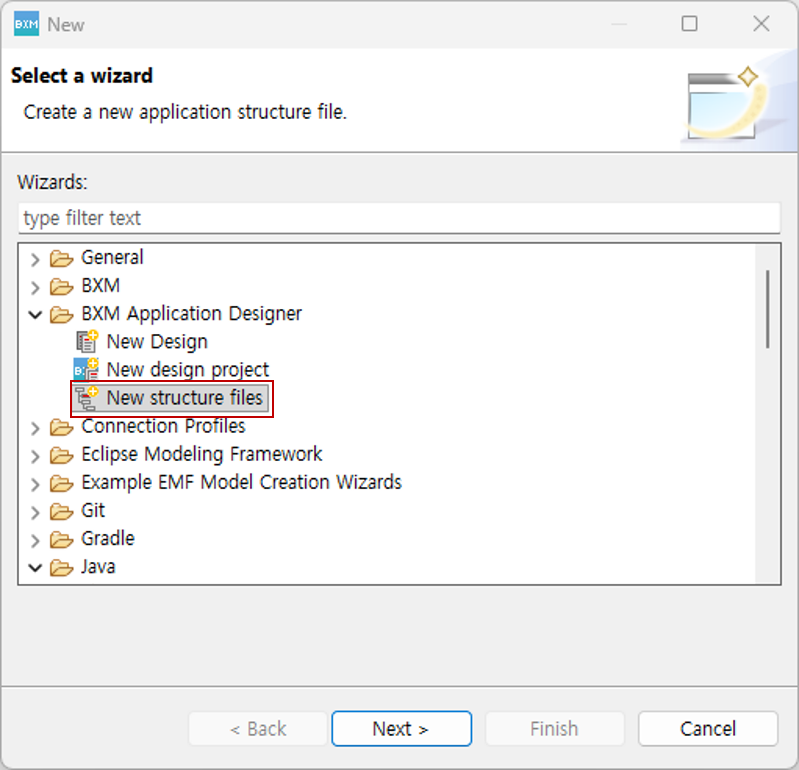This screenshot has height=770, width=799.
Task: Click the New structure files icon
Action: click(x=87, y=398)
